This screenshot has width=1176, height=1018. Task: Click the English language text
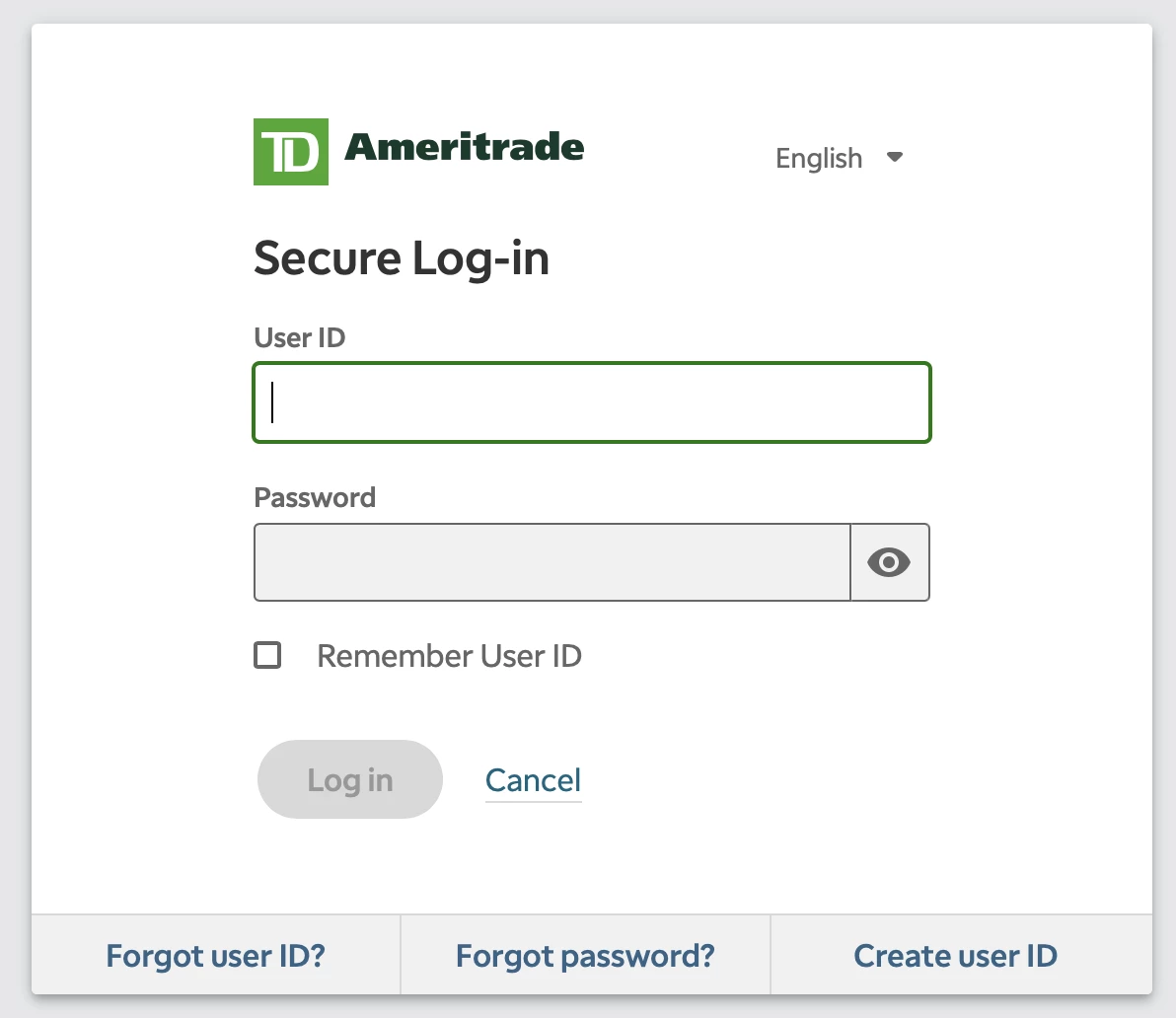point(819,159)
